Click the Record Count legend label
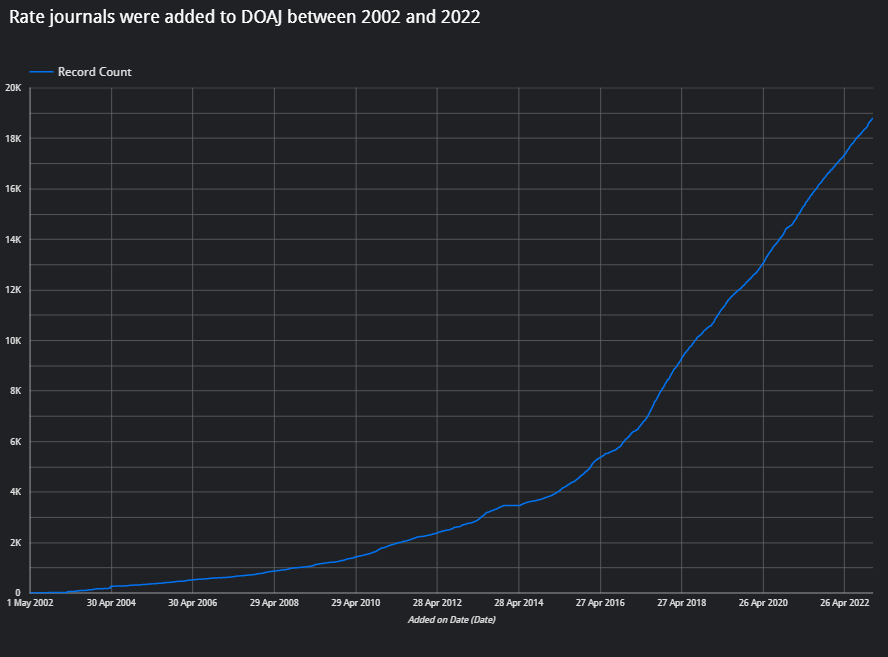Image resolution: width=888 pixels, height=657 pixels. tap(94, 72)
